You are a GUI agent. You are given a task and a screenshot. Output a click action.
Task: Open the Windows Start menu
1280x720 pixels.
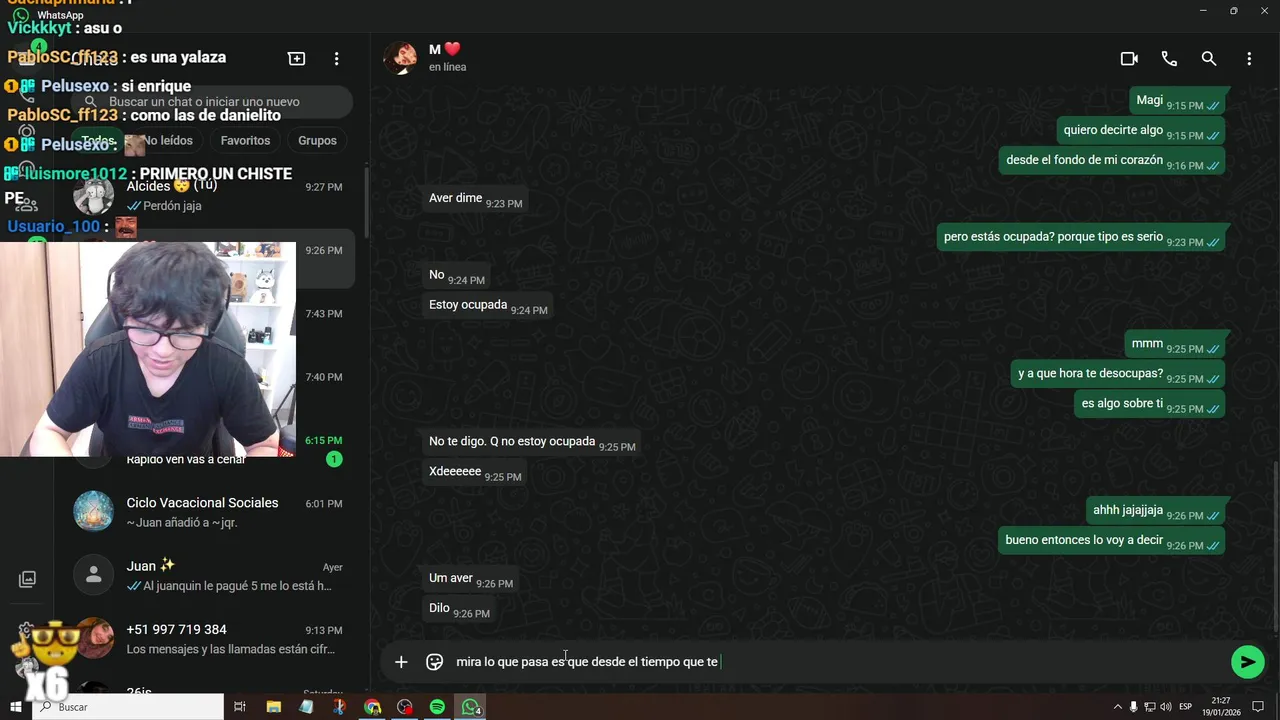[x=16, y=707]
